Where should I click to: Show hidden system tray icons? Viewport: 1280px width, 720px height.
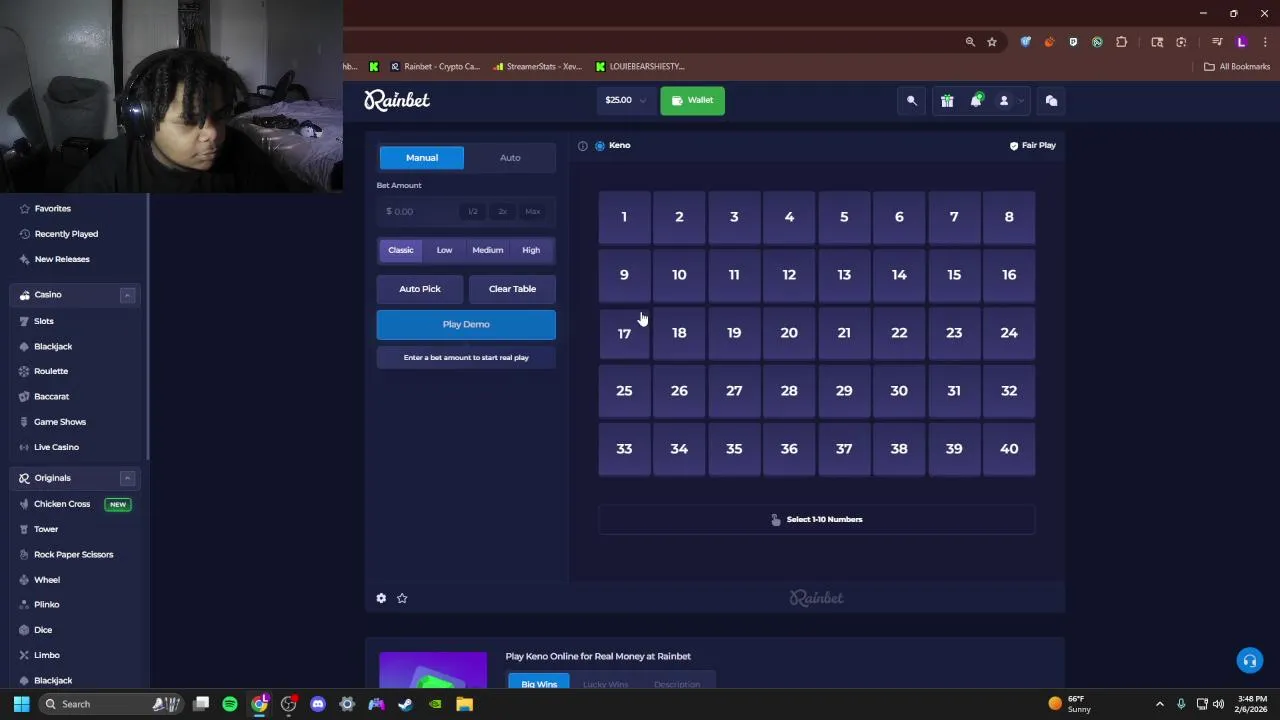point(1160,704)
